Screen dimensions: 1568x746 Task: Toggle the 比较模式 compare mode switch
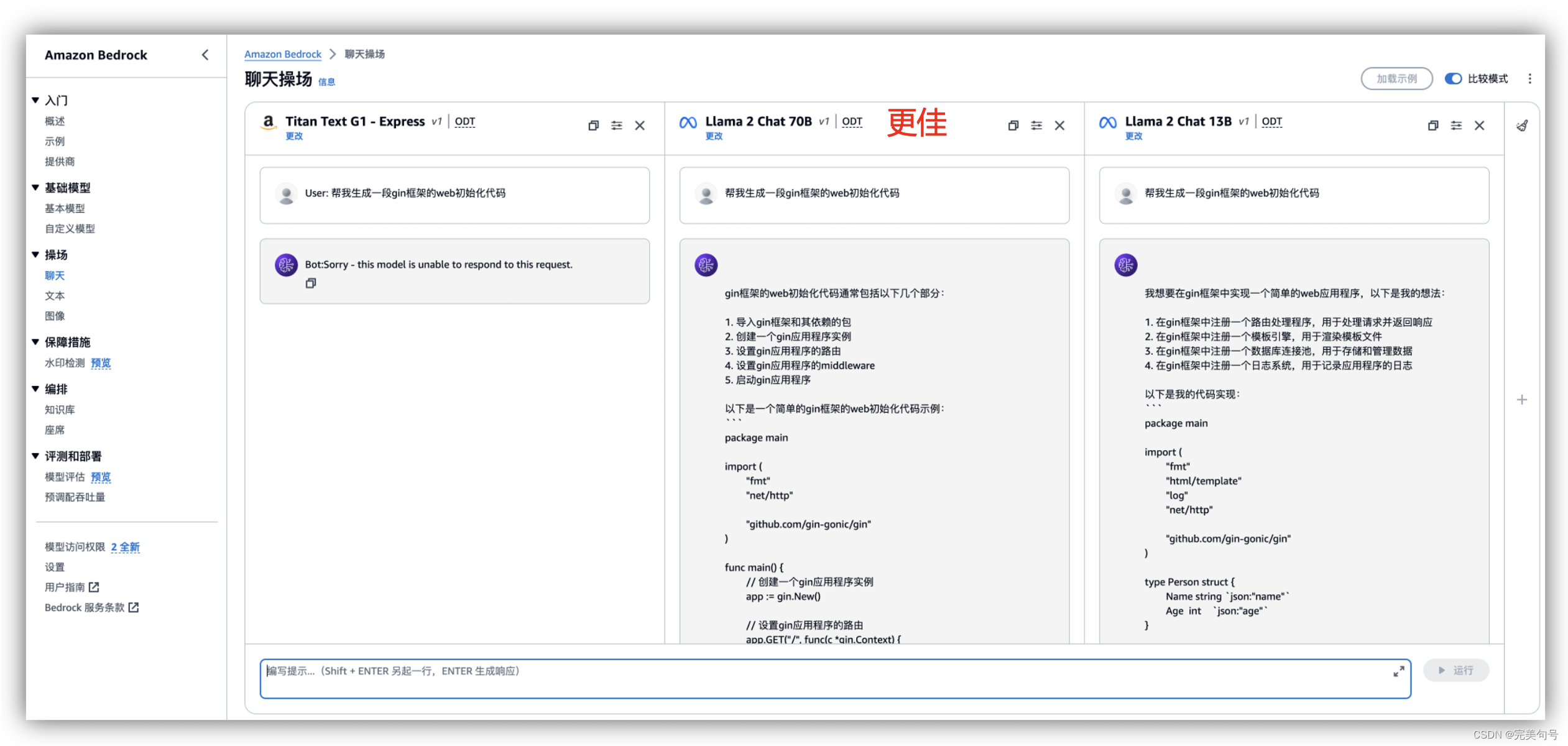pos(1452,78)
